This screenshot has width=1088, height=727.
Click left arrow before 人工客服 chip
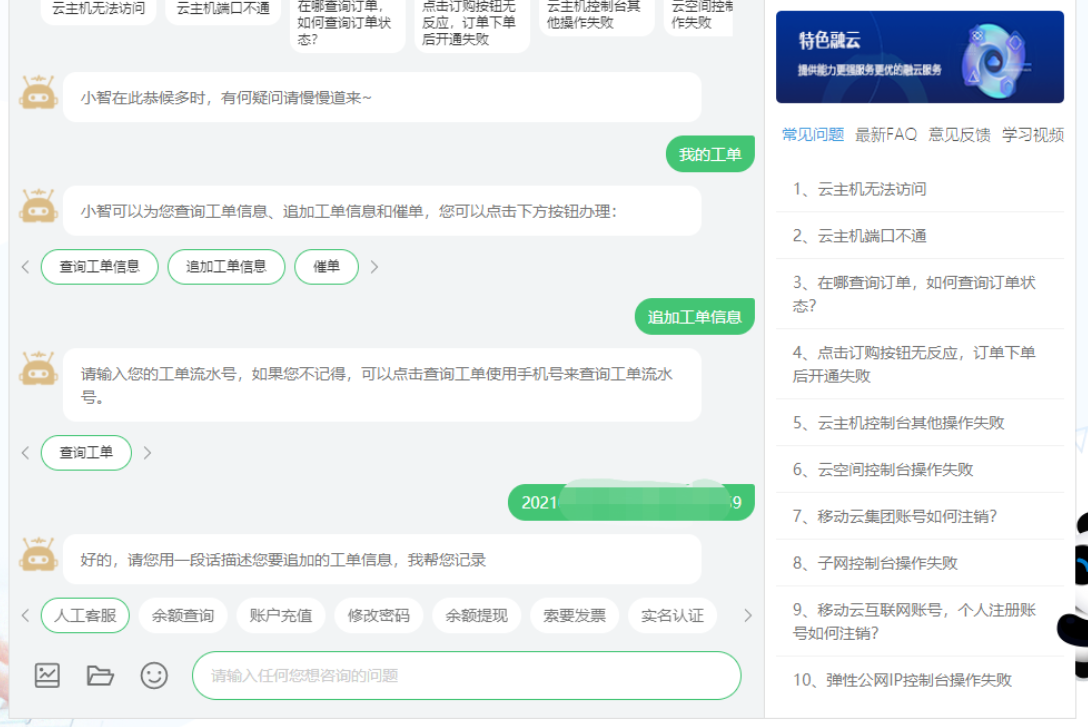click(25, 616)
